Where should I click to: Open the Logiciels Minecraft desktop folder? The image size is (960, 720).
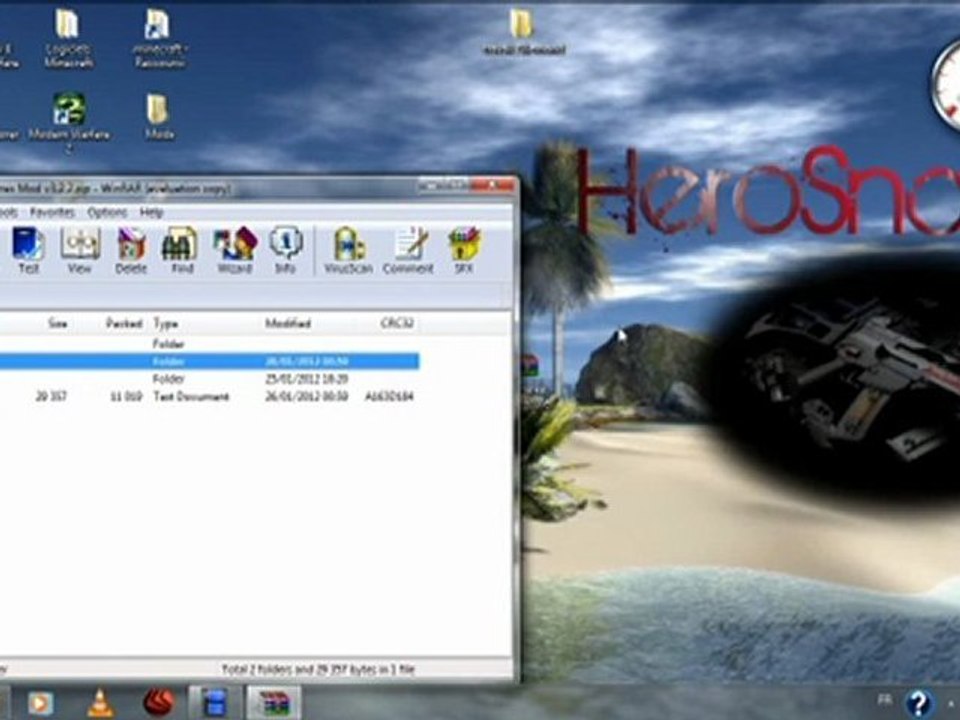[x=68, y=38]
